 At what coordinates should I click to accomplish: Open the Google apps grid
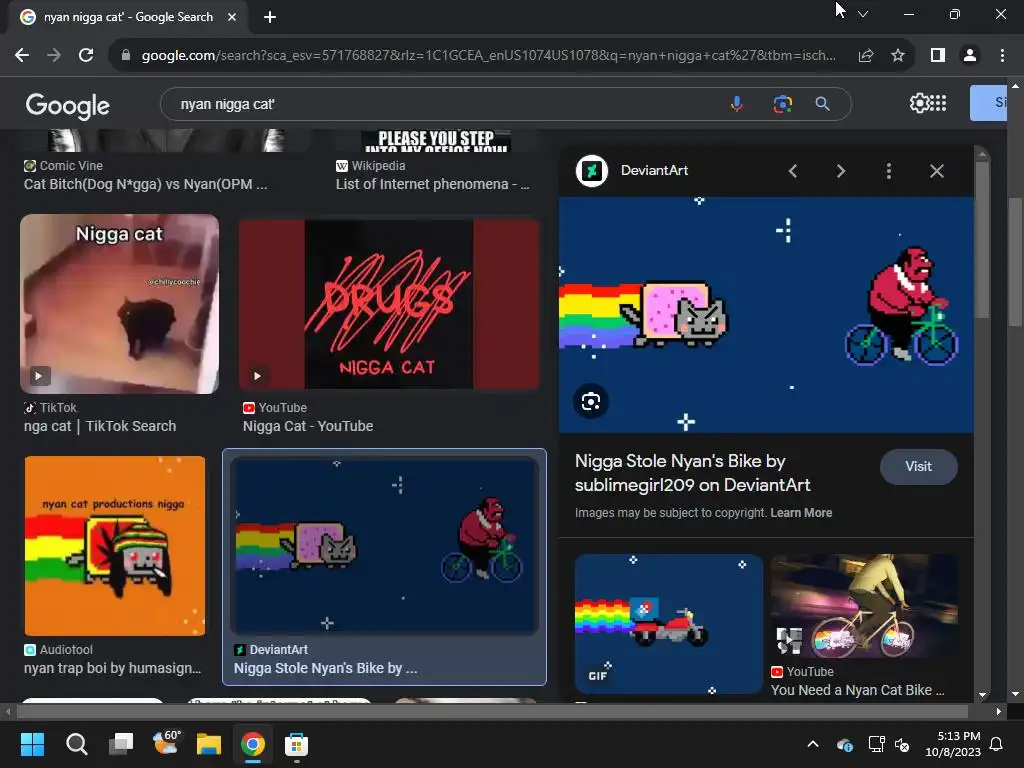click(x=938, y=103)
